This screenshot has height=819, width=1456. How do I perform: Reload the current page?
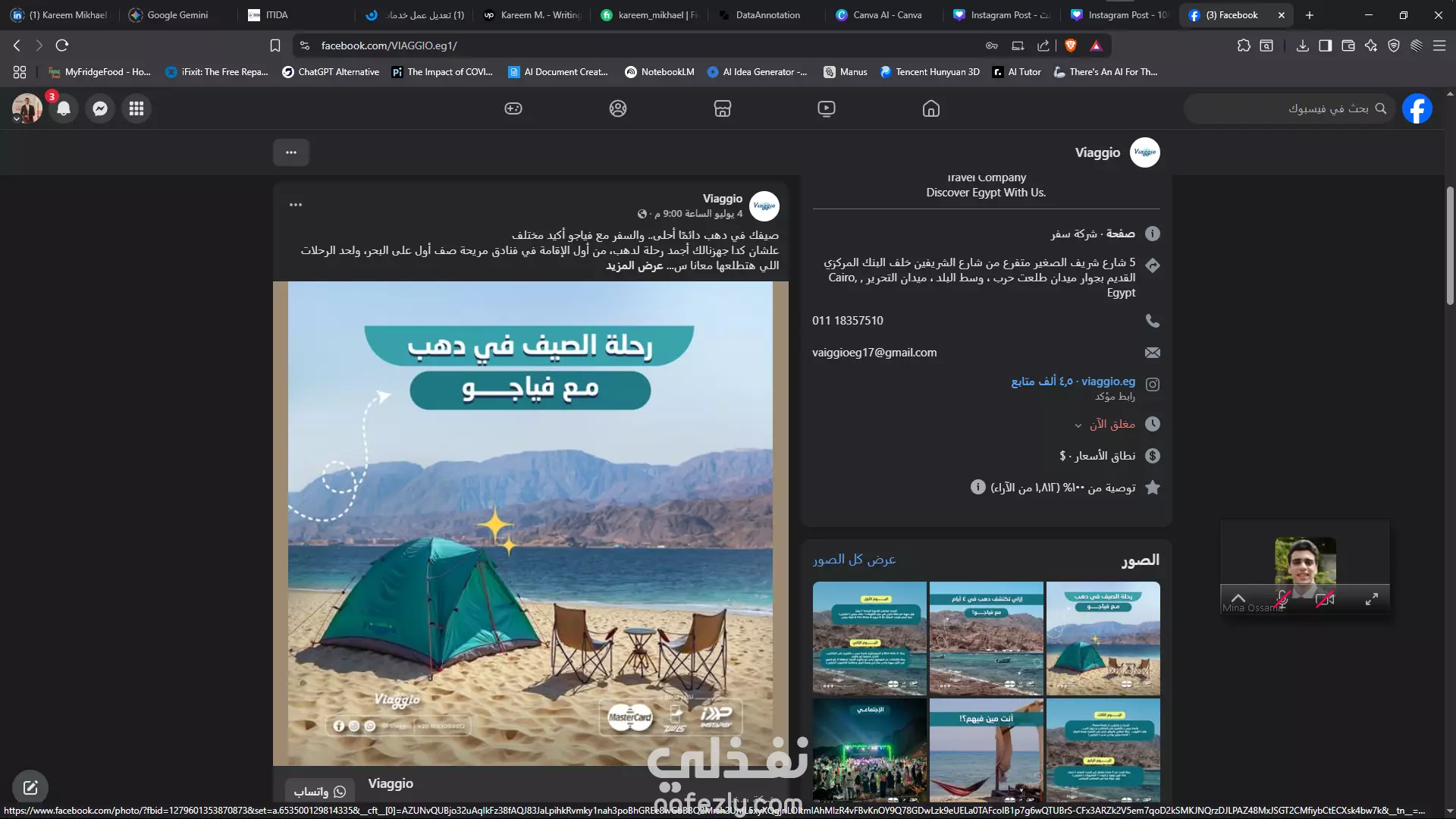(x=62, y=45)
